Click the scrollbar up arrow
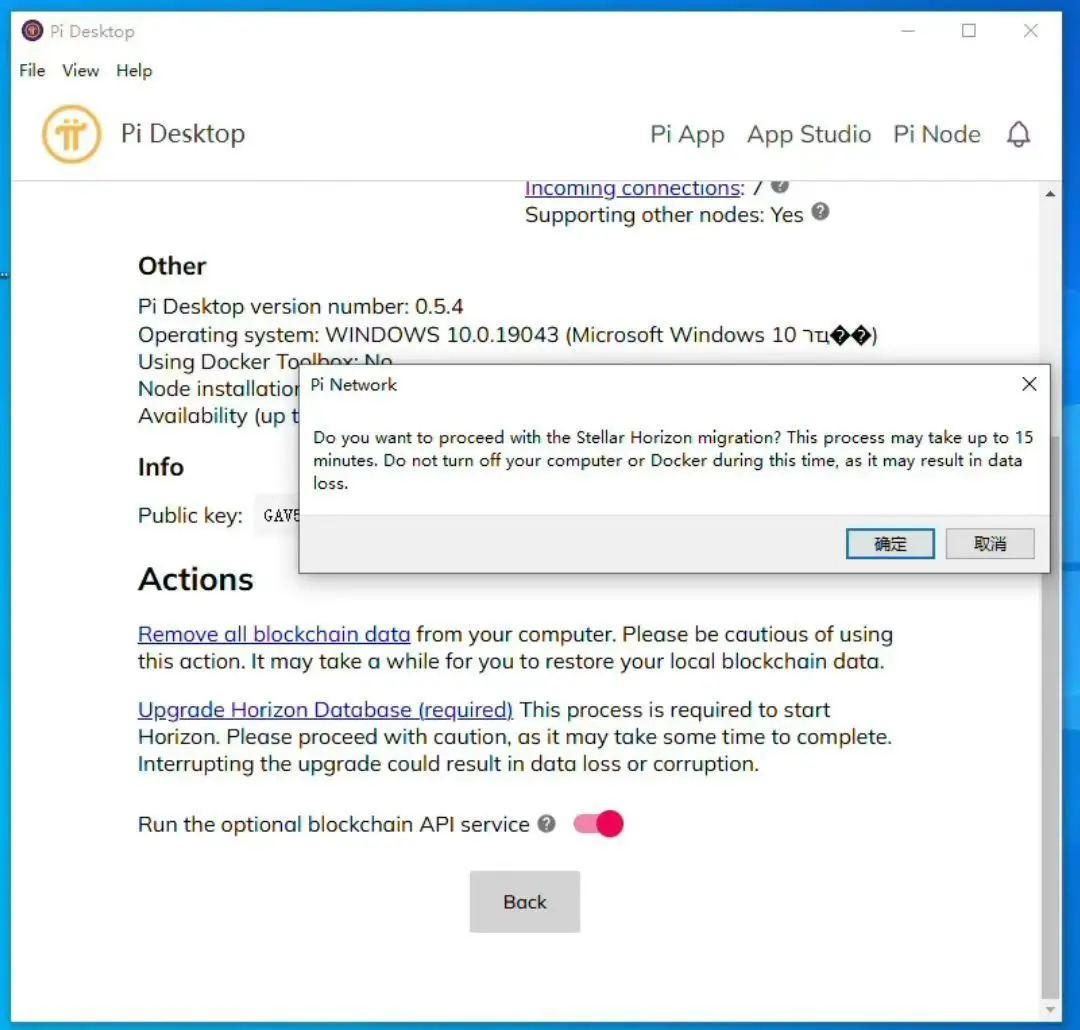The width and height of the screenshot is (1080, 1030). pyautogui.click(x=1050, y=194)
